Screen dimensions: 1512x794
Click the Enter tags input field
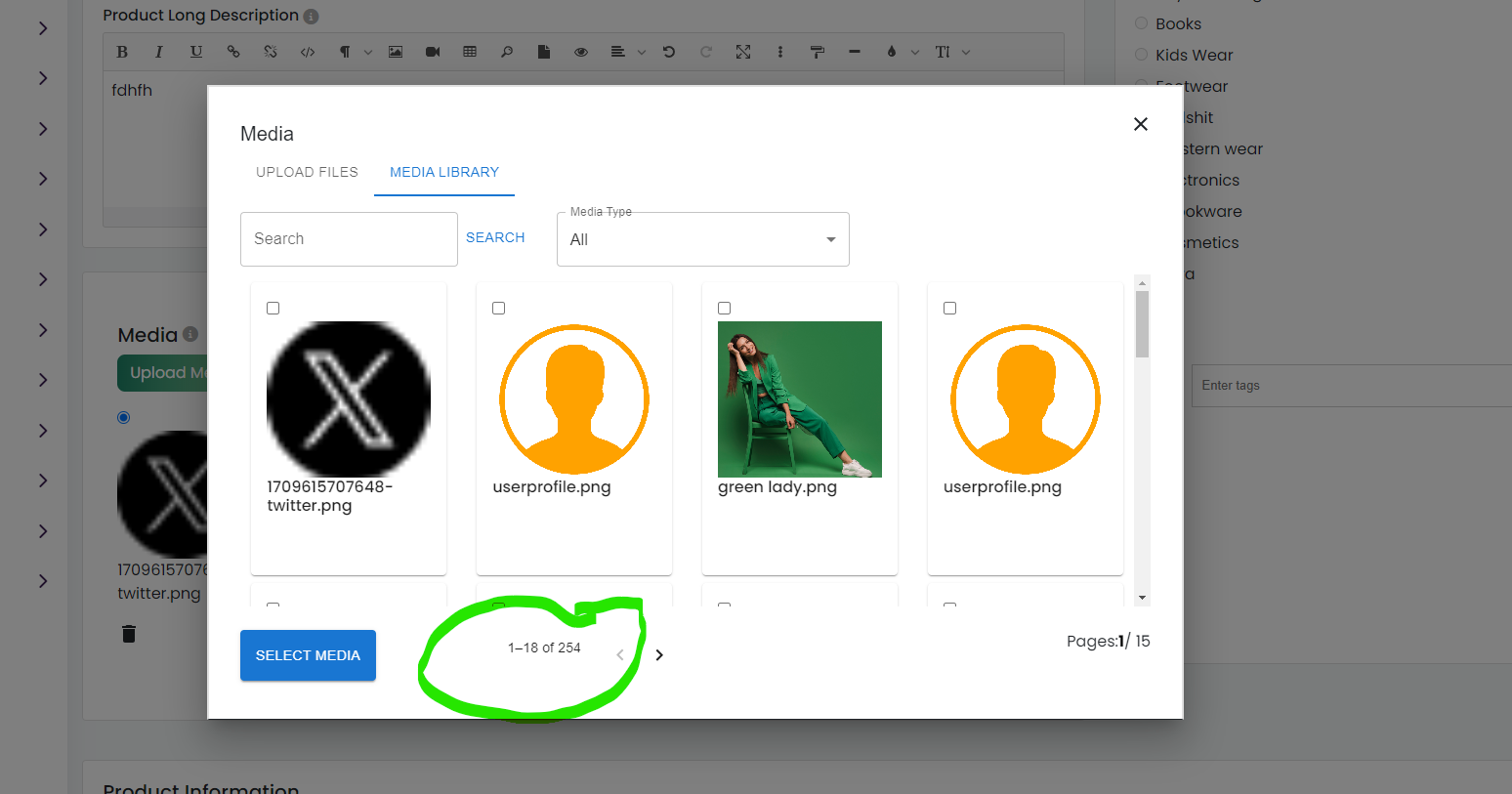tap(1352, 386)
